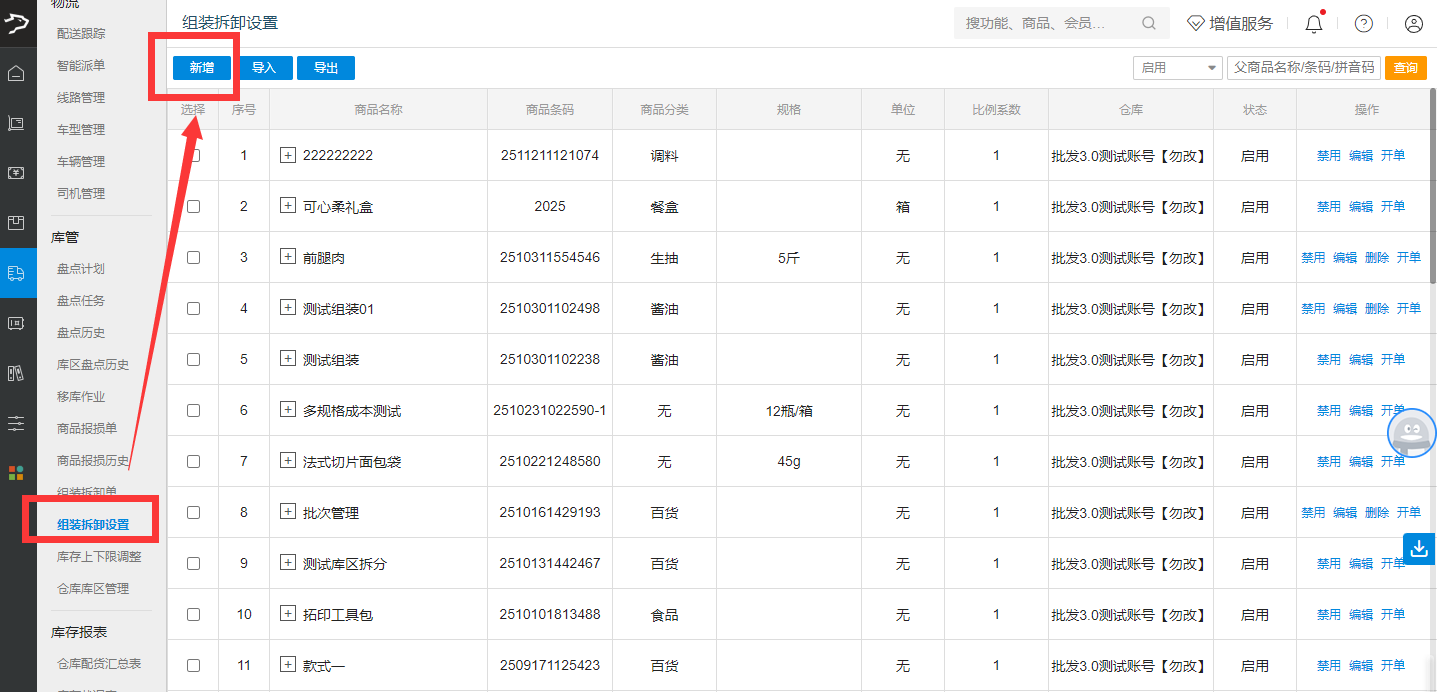Viewport: 1437px width, 692px height.
Task: Open 盘点计划 in the sidebar menu
Action: [81, 269]
